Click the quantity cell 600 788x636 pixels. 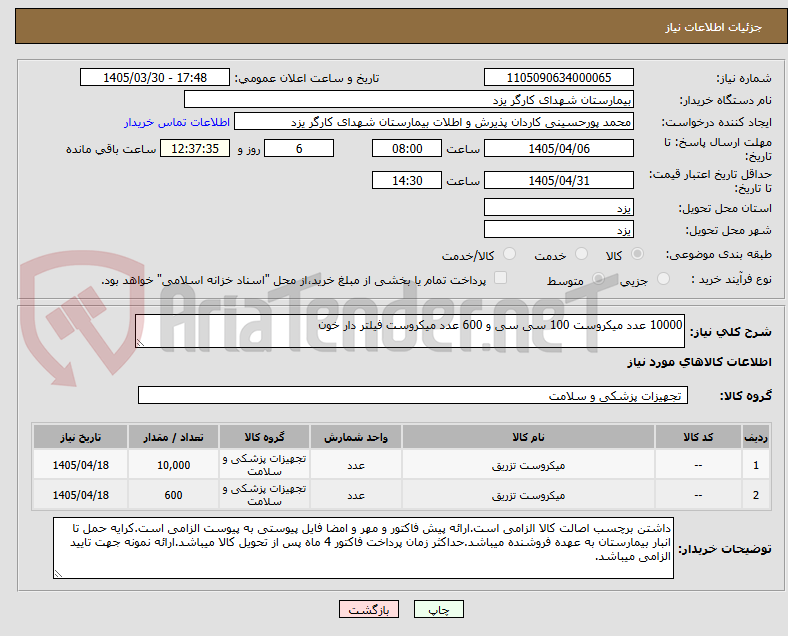tap(173, 495)
